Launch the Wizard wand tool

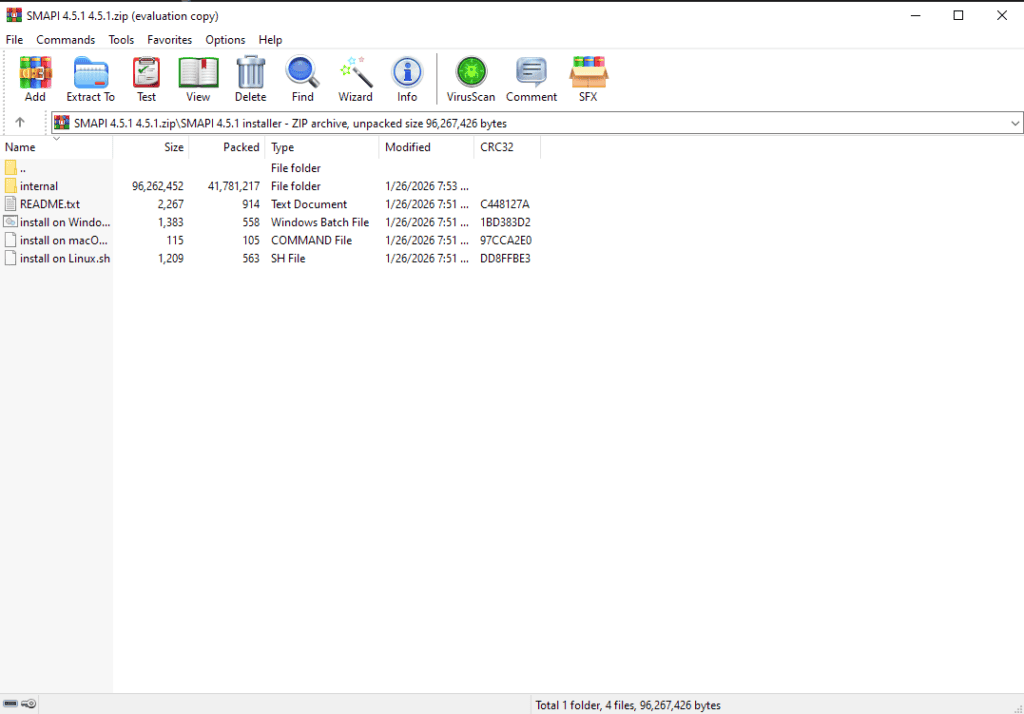(355, 78)
